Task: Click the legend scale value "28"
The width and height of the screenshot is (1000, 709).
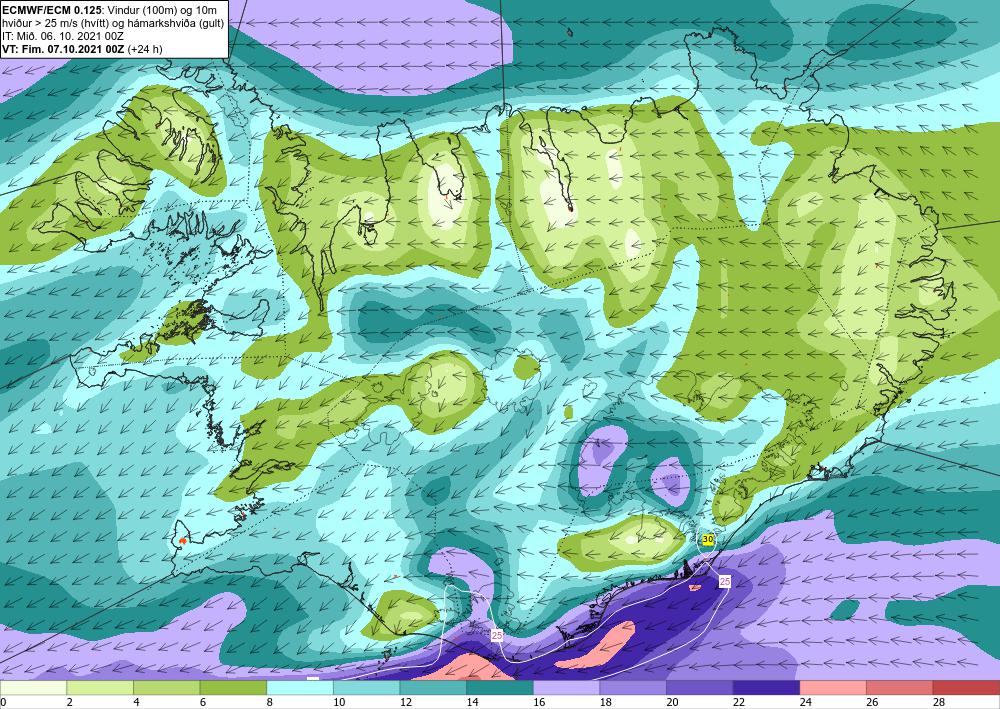Action: pos(939,702)
